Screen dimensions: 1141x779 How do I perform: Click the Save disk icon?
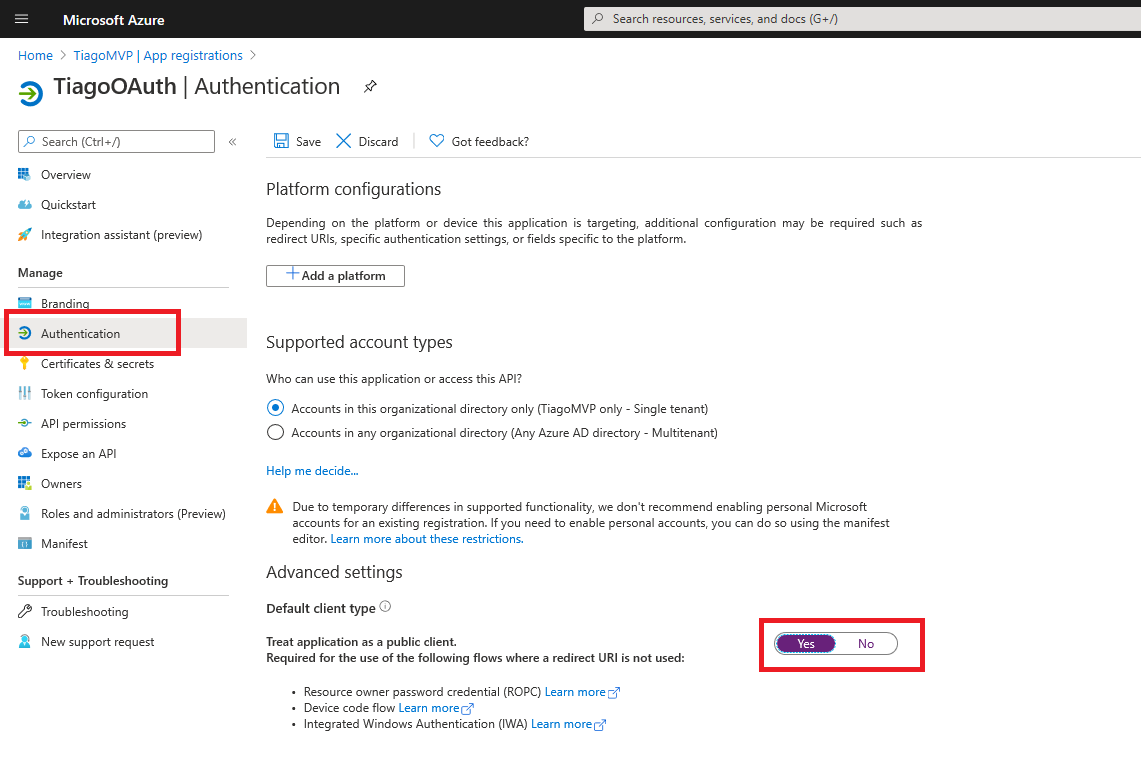point(282,141)
